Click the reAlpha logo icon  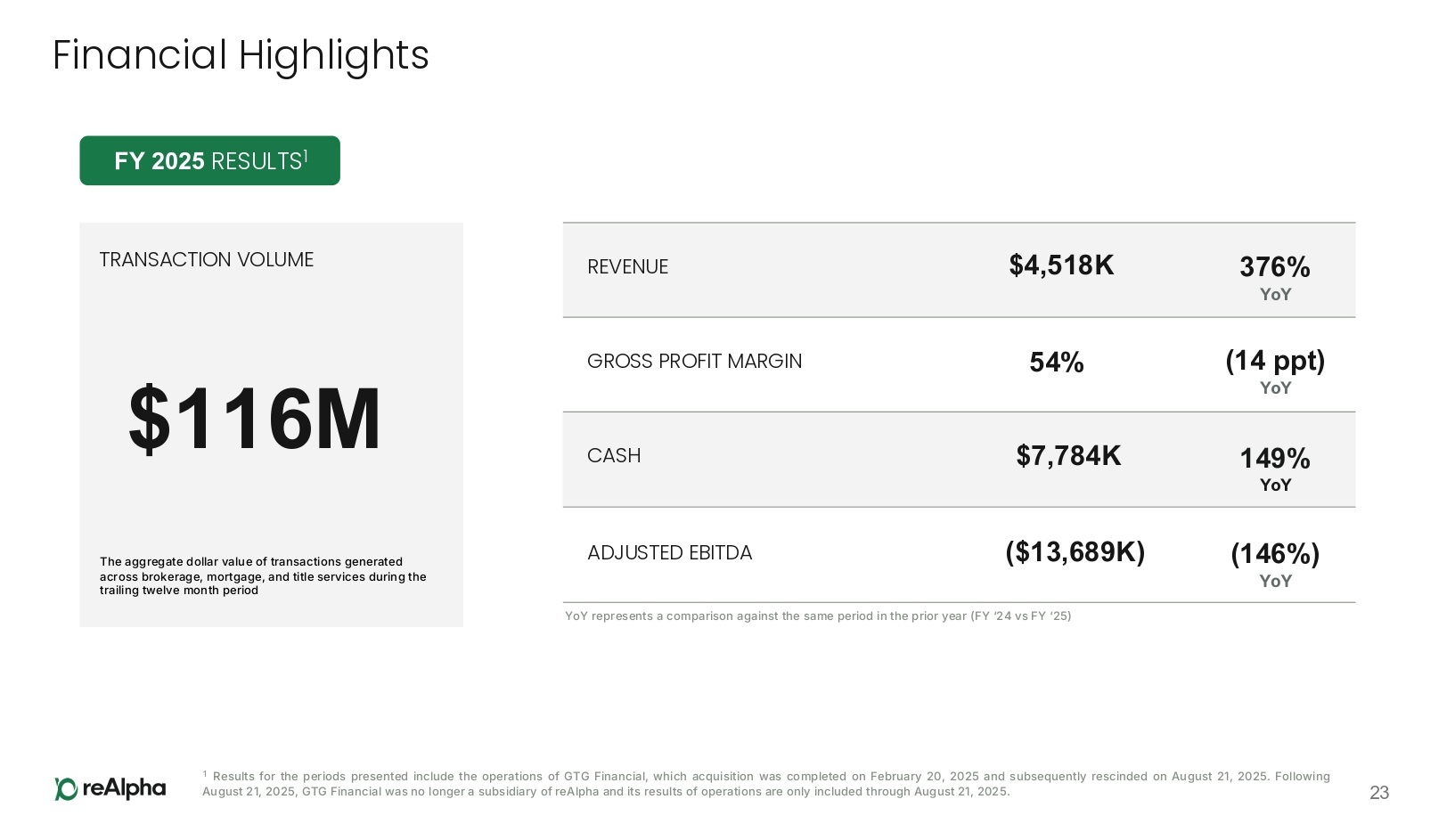(66, 788)
